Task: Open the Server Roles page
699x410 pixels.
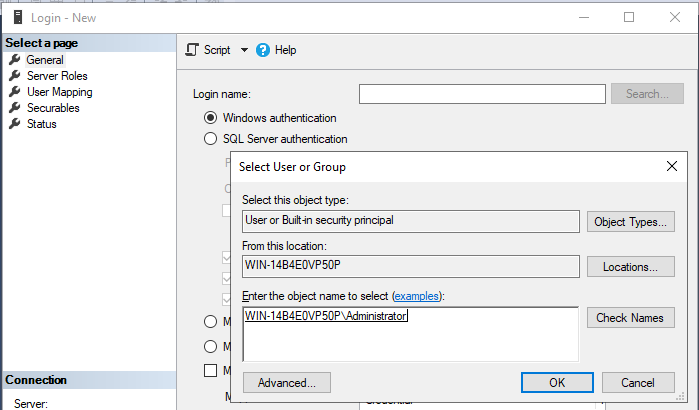Action: pyautogui.click(x=57, y=76)
